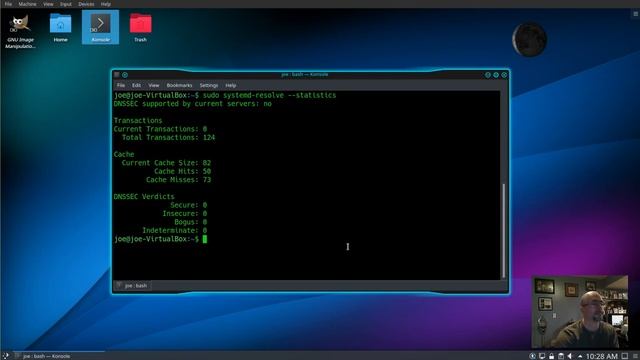Click the show desktop icon beside the clock
The width and height of the screenshot is (640, 360).
(x=625, y=356)
